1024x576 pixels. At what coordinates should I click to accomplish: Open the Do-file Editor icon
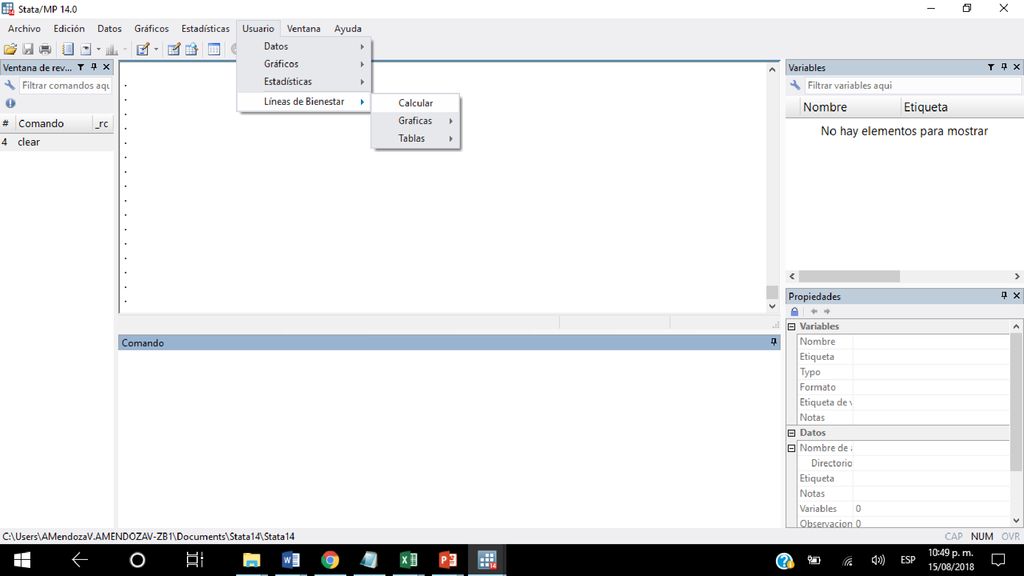pos(142,50)
